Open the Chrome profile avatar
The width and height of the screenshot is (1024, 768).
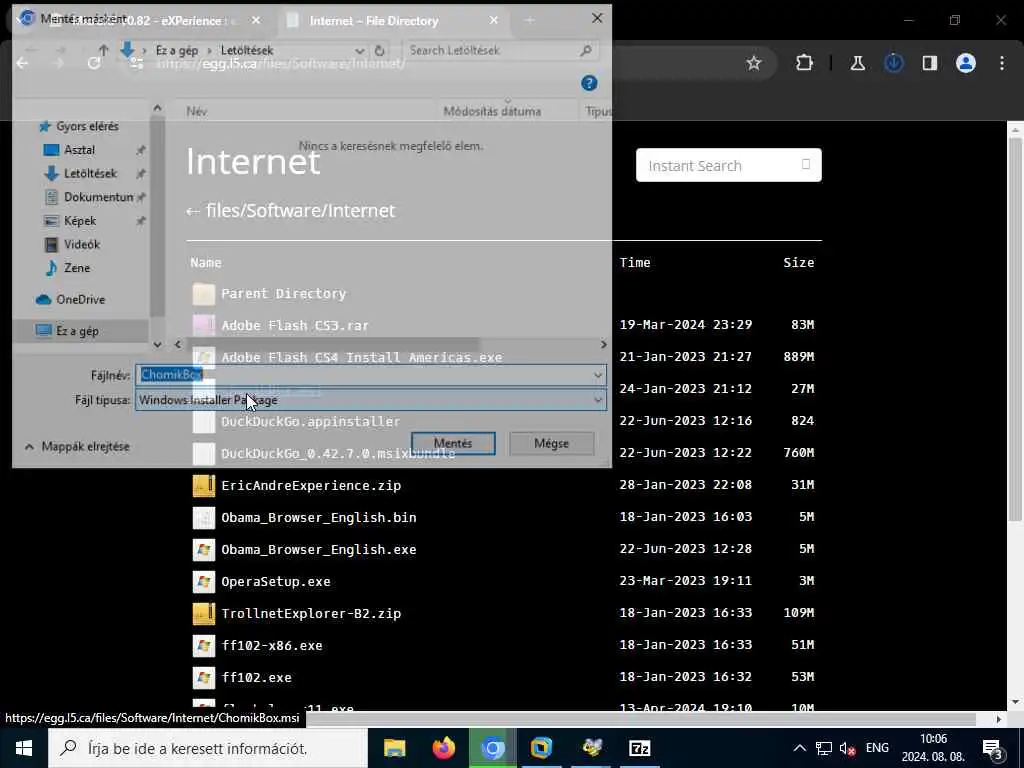pyautogui.click(x=965, y=63)
